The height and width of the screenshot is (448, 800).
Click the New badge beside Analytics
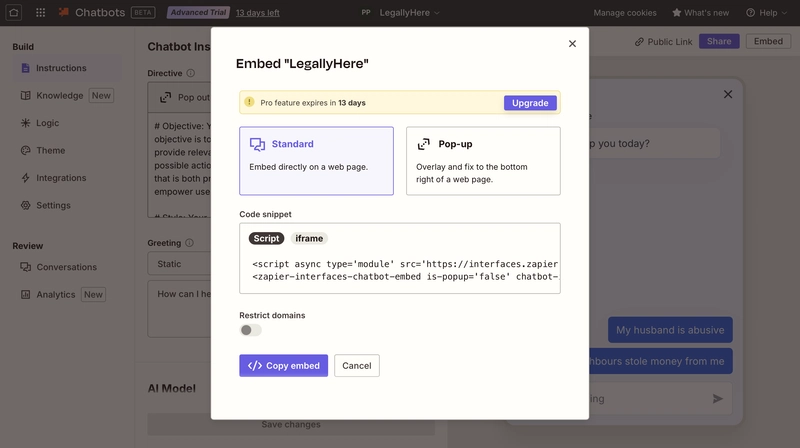93,294
